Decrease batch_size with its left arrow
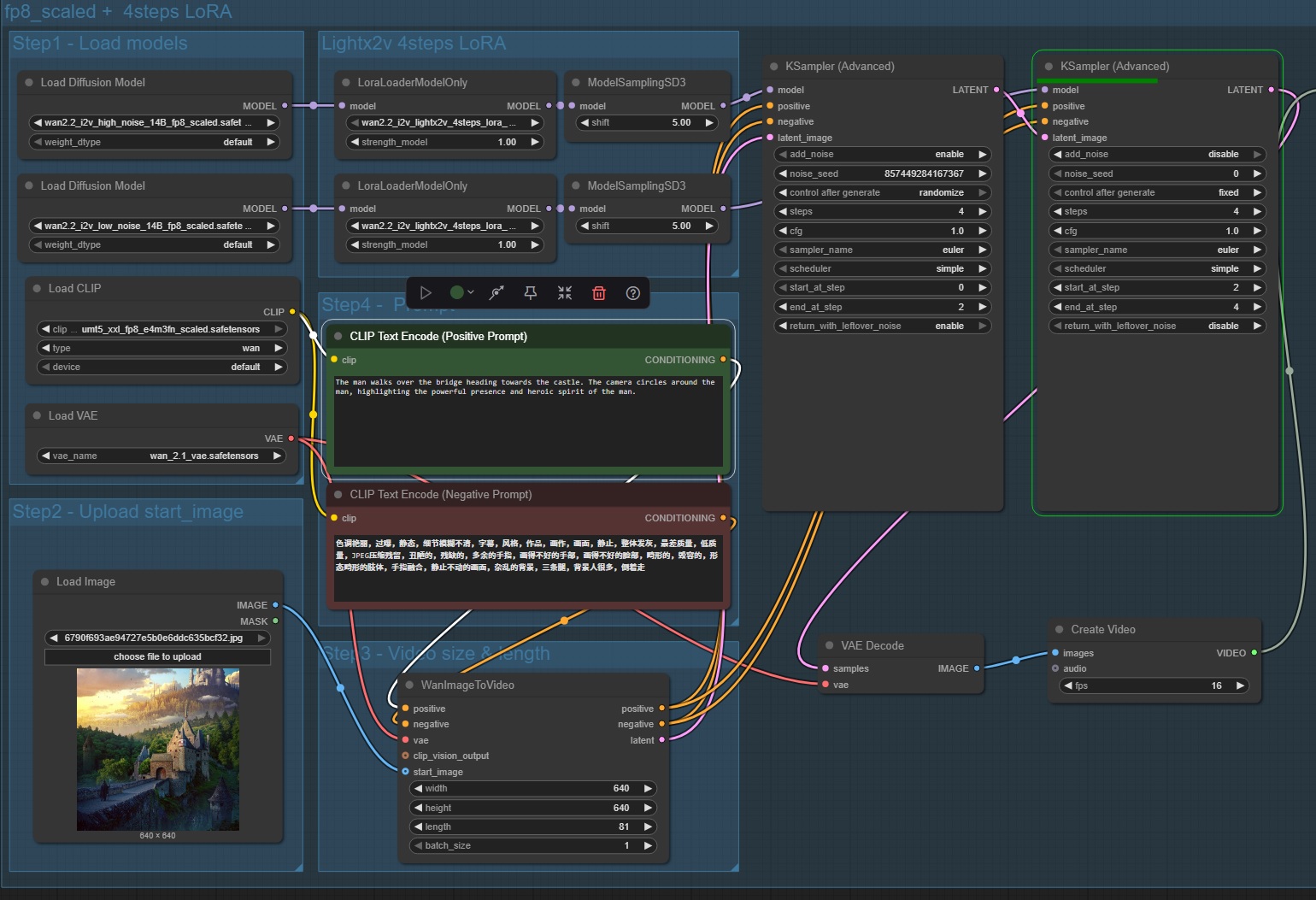Viewport: 1316px width, 900px height. (x=419, y=845)
